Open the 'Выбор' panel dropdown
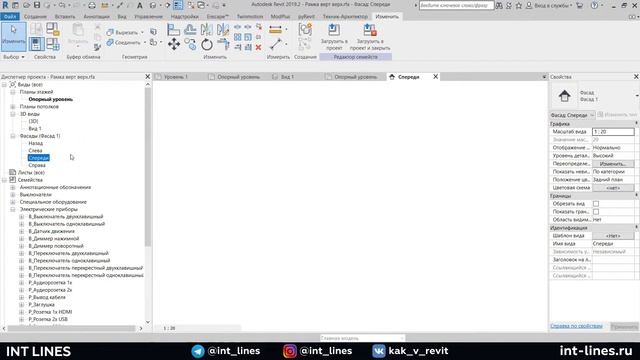Viewport: 640px width, 360px height. pyautogui.click(x=13, y=57)
